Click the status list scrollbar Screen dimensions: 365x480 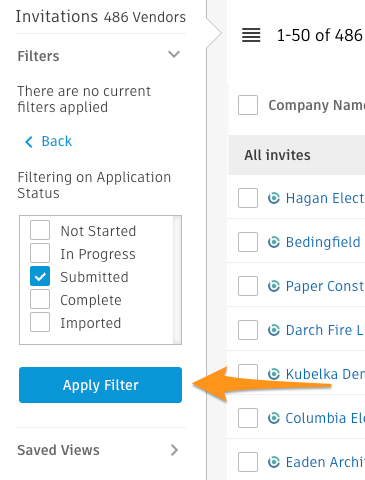coord(177,280)
